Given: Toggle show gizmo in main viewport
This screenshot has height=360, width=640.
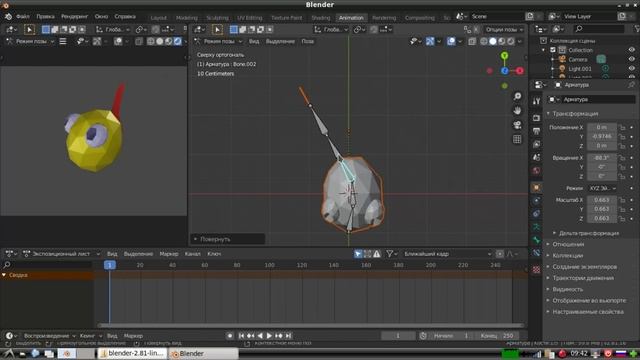Looking at the screenshot, I should click(x=430, y=41).
